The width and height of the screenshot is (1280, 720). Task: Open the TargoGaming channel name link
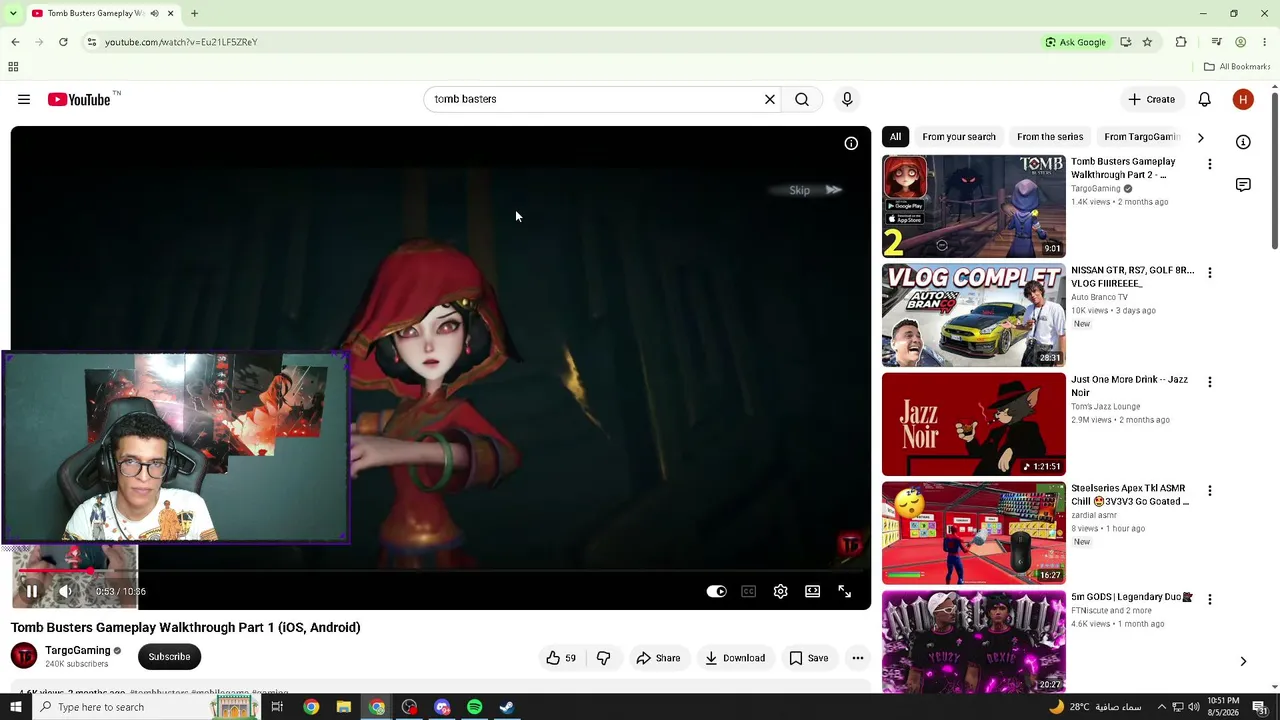click(78, 651)
